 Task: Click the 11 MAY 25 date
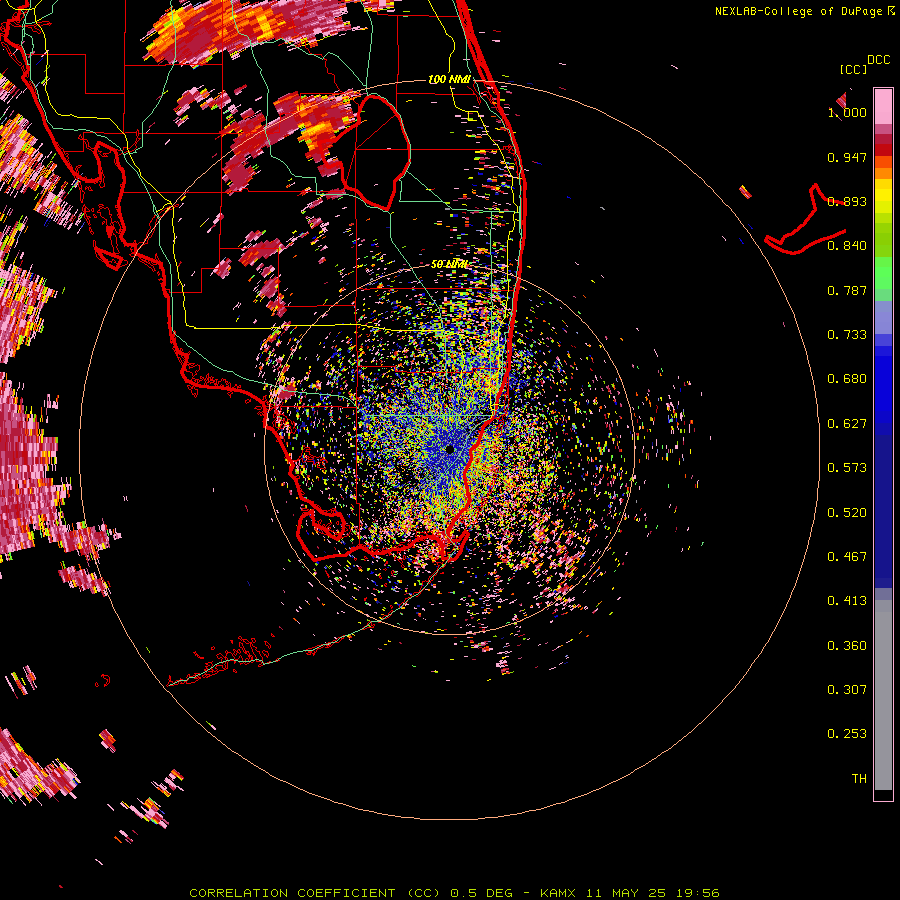[x=626, y=893]
